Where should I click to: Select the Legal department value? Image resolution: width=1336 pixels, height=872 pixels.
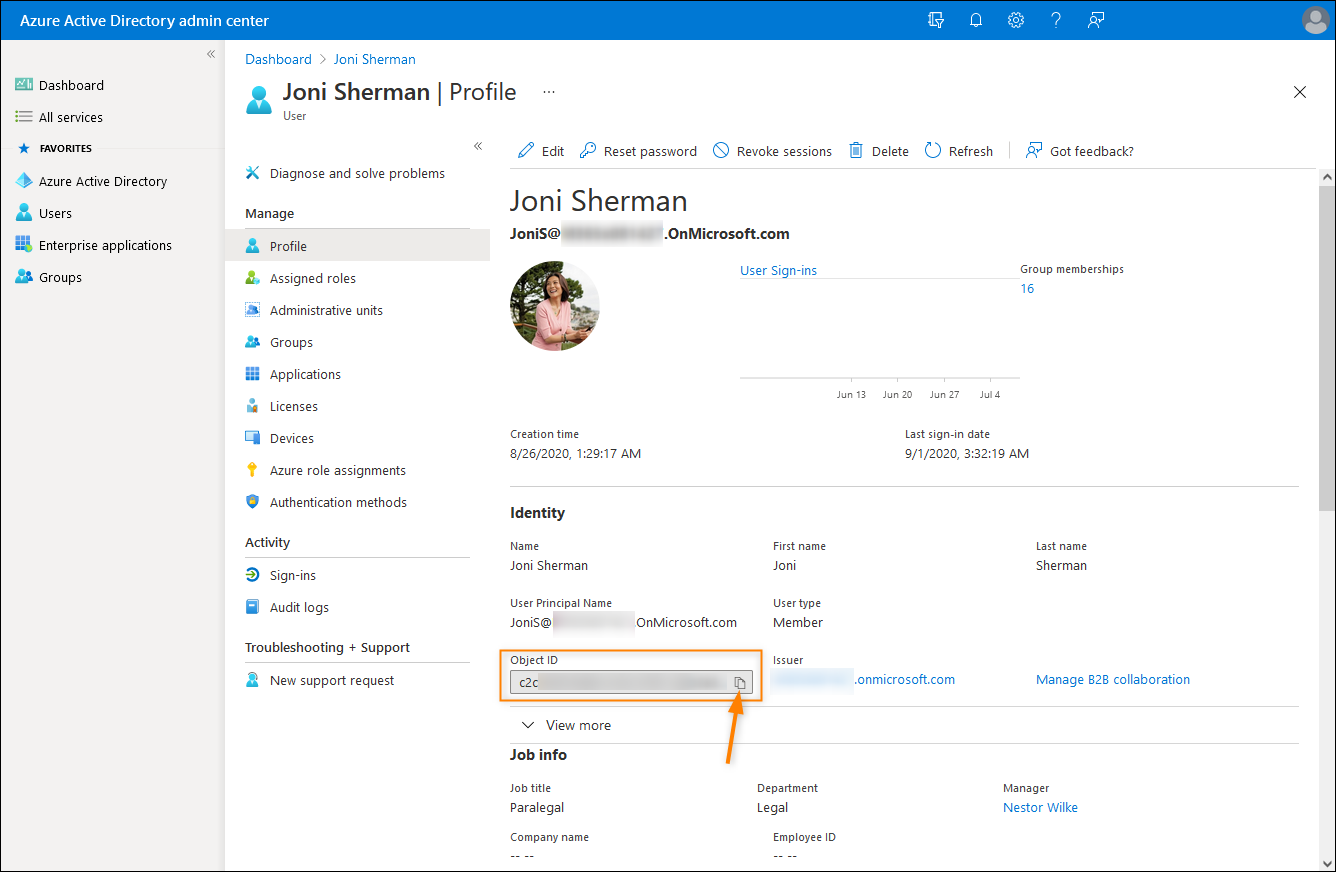772,807
